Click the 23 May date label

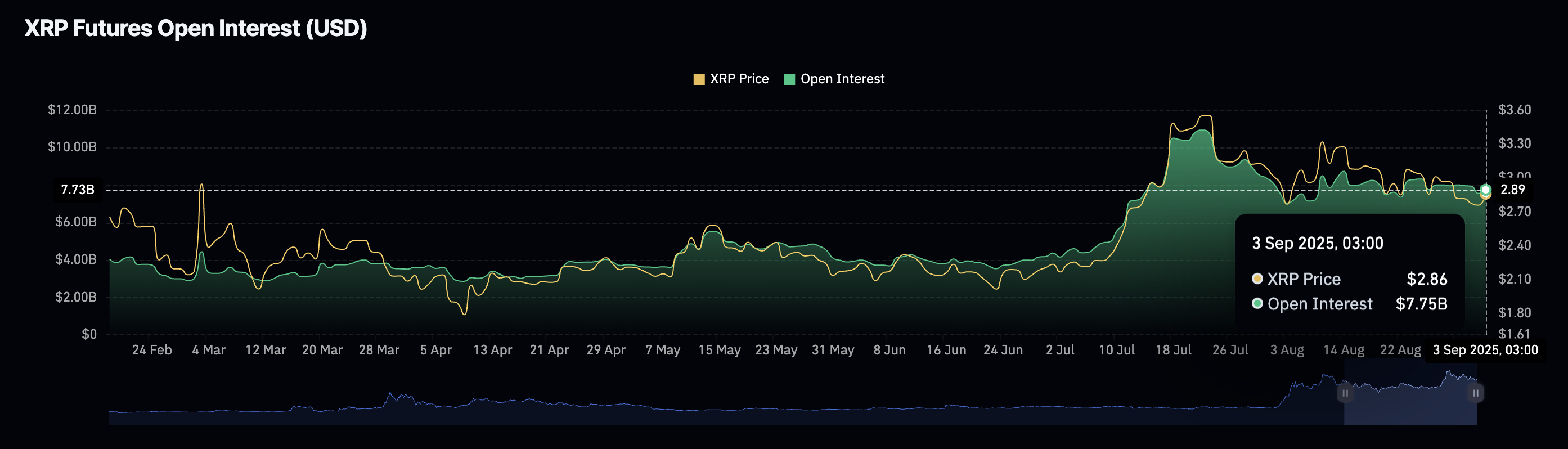click(776, 351)
